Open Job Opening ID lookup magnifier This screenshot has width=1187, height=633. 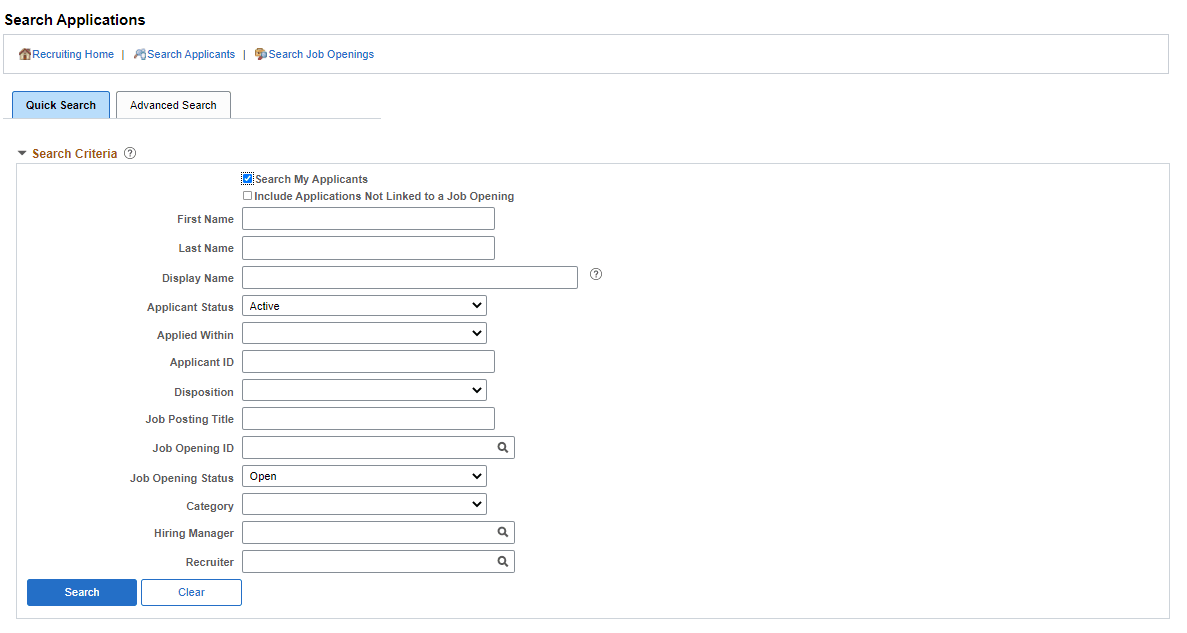coord(503,448)
